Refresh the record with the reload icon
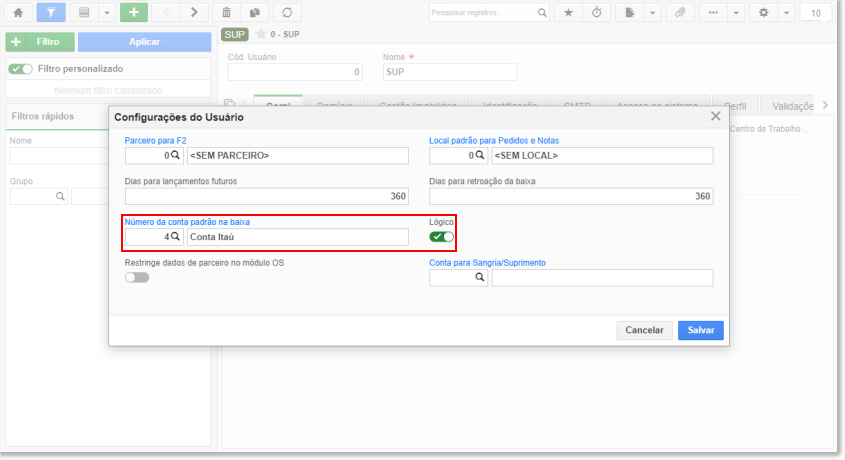845x460 pixels. pyautogui.click(x=287, y=12)
